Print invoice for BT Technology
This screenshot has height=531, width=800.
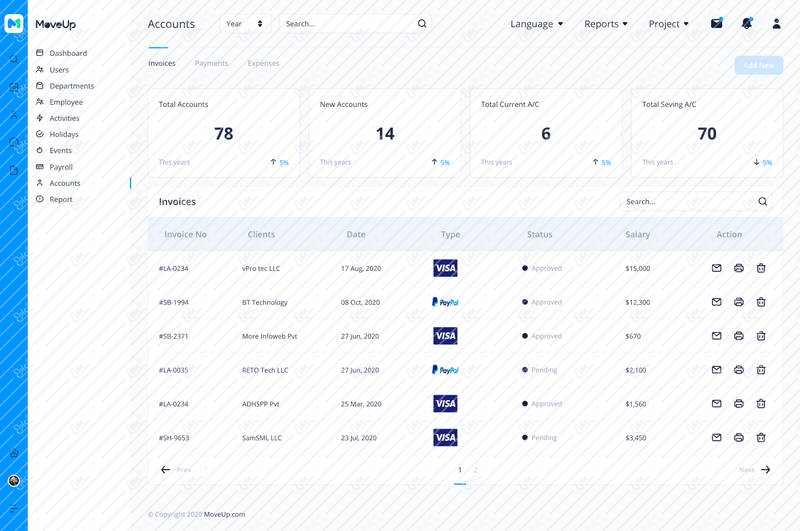[x=738, y=302]
